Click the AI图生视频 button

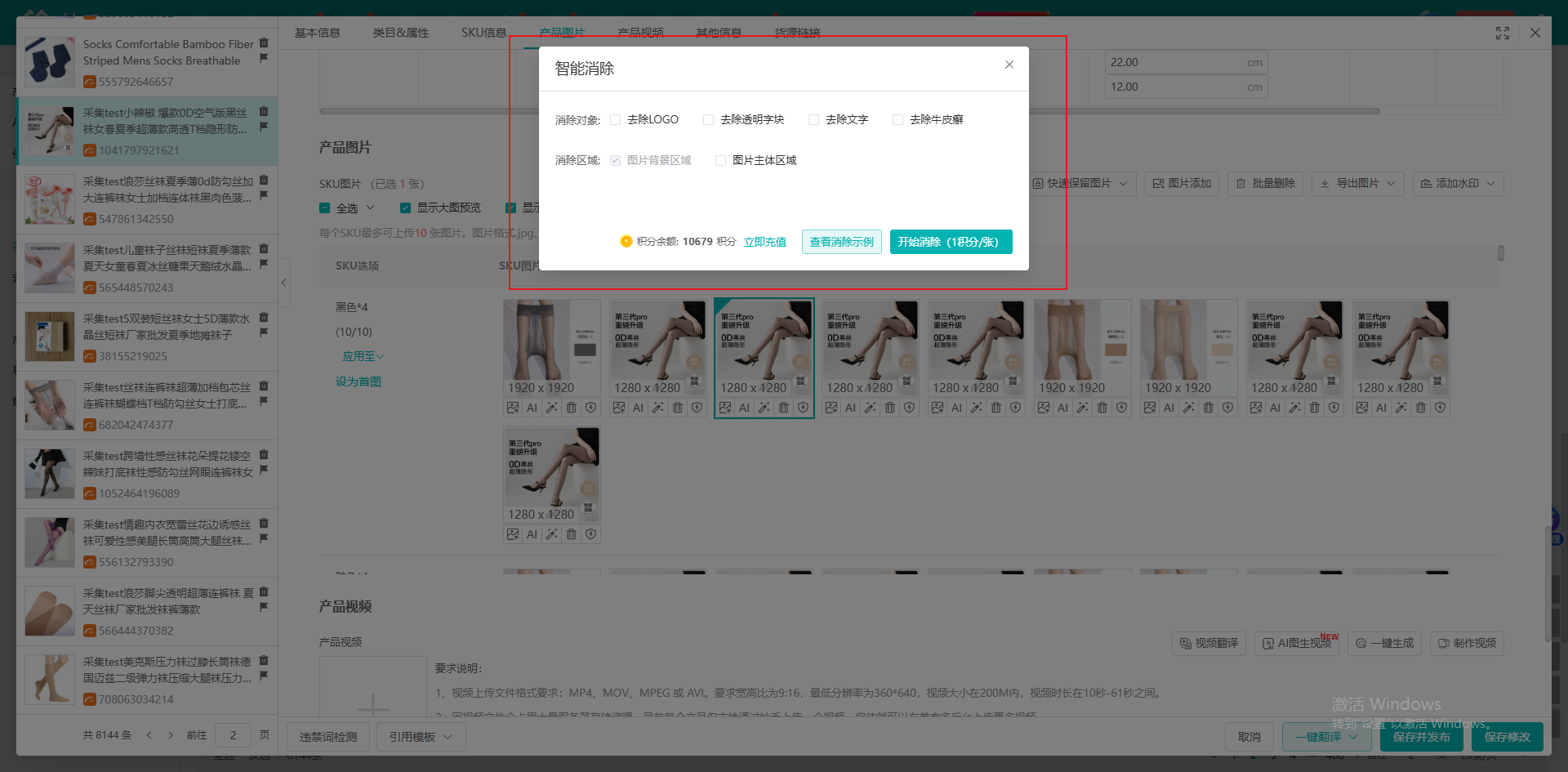(1297, 644)
